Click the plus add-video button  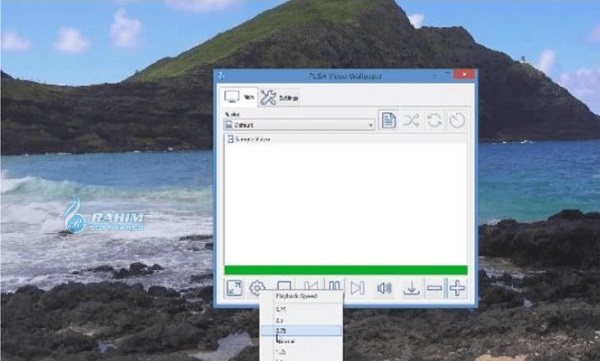click(457, 288)
